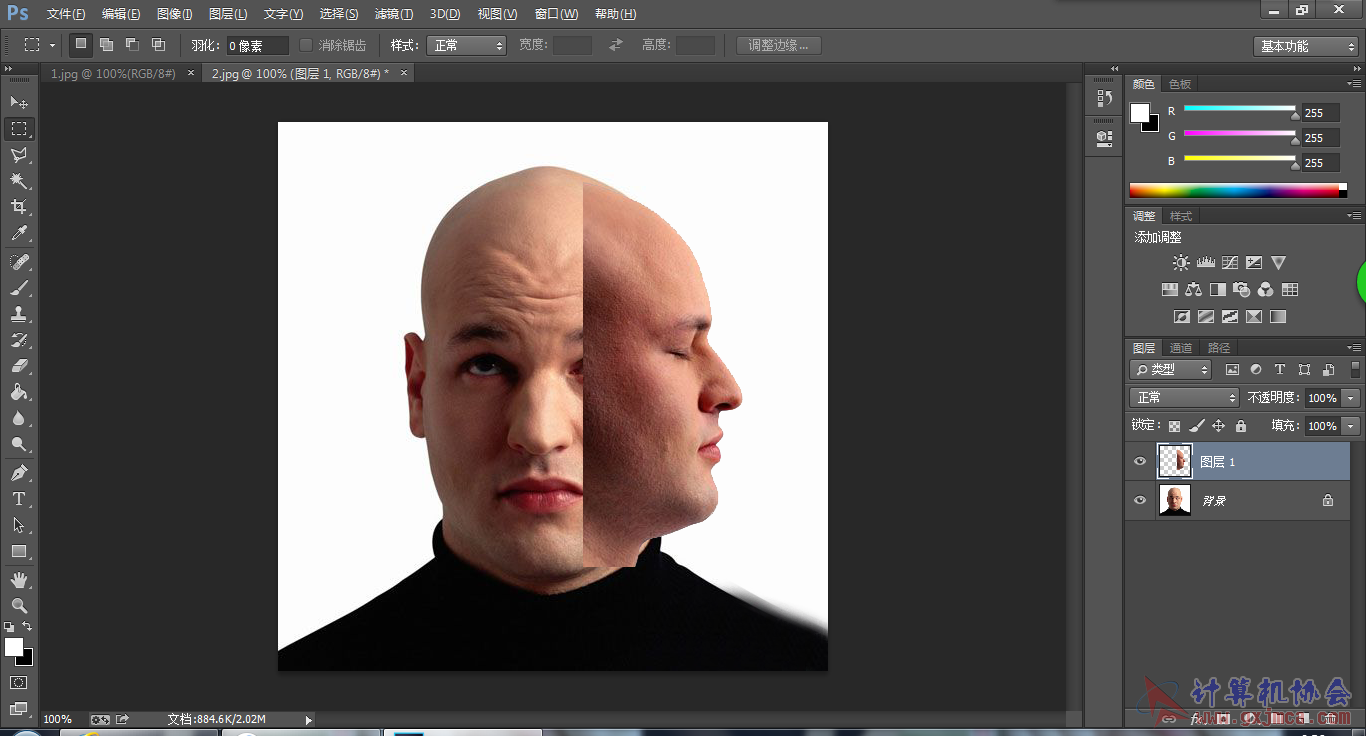This screenshot has height=736, width=1366.
Task: Select the Path Selection tool
Action: (x=19, y=524)
